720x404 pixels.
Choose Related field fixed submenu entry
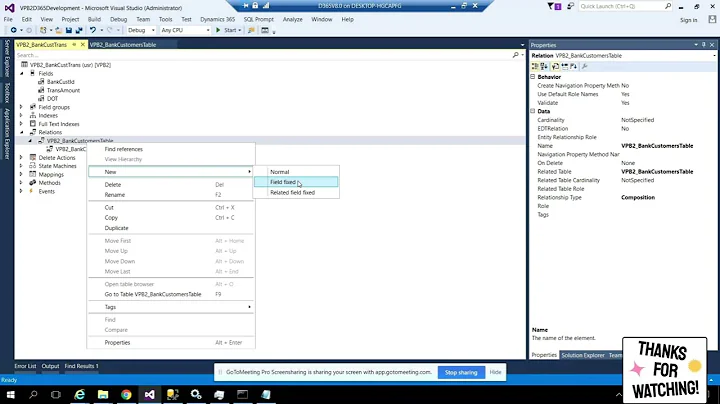[x=296, y=193]
